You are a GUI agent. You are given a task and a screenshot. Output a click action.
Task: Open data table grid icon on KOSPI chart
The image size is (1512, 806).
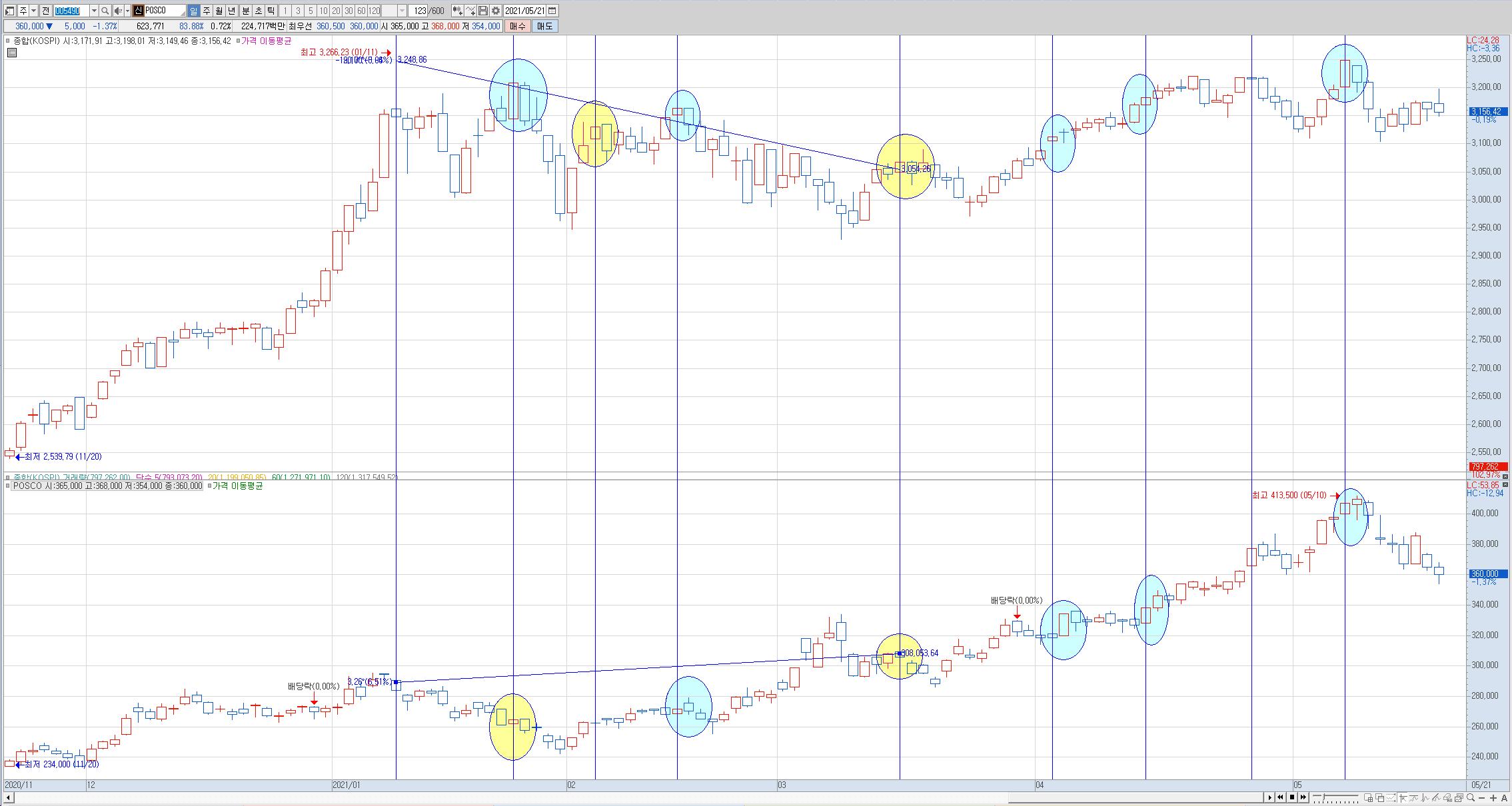click(x=11, y=53)
